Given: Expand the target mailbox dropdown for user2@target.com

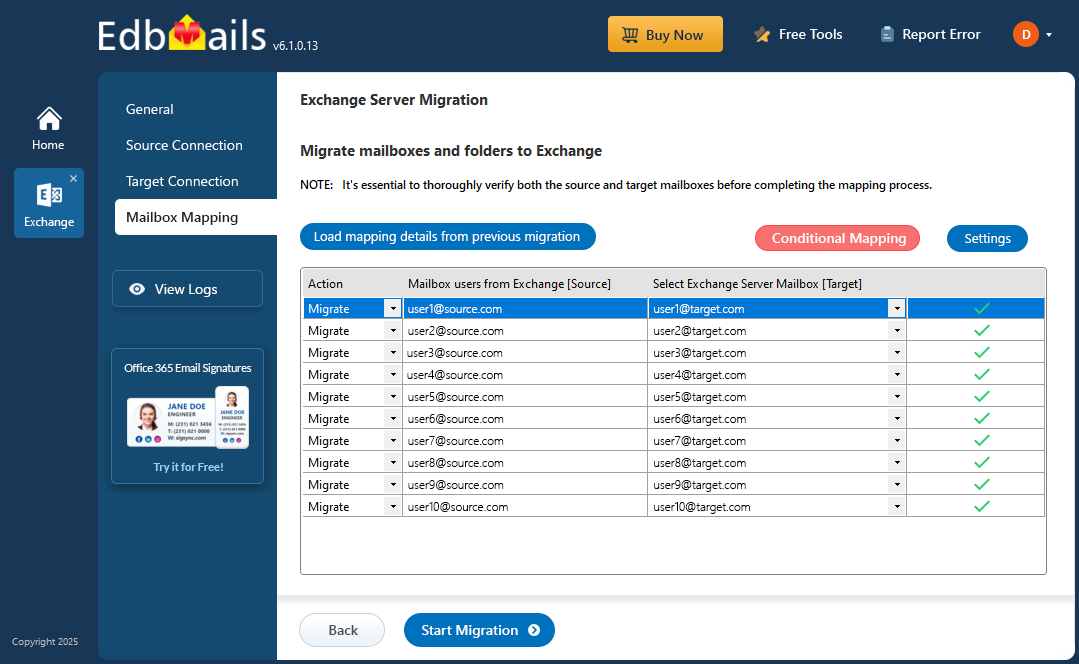Looking at the screenshot, I should pyautogui.click(x=896, y=330).
